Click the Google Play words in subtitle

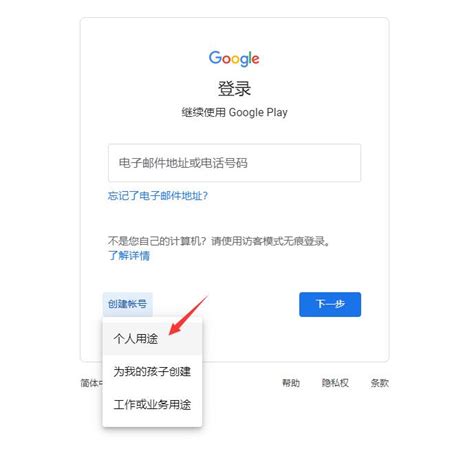point(258,112)
